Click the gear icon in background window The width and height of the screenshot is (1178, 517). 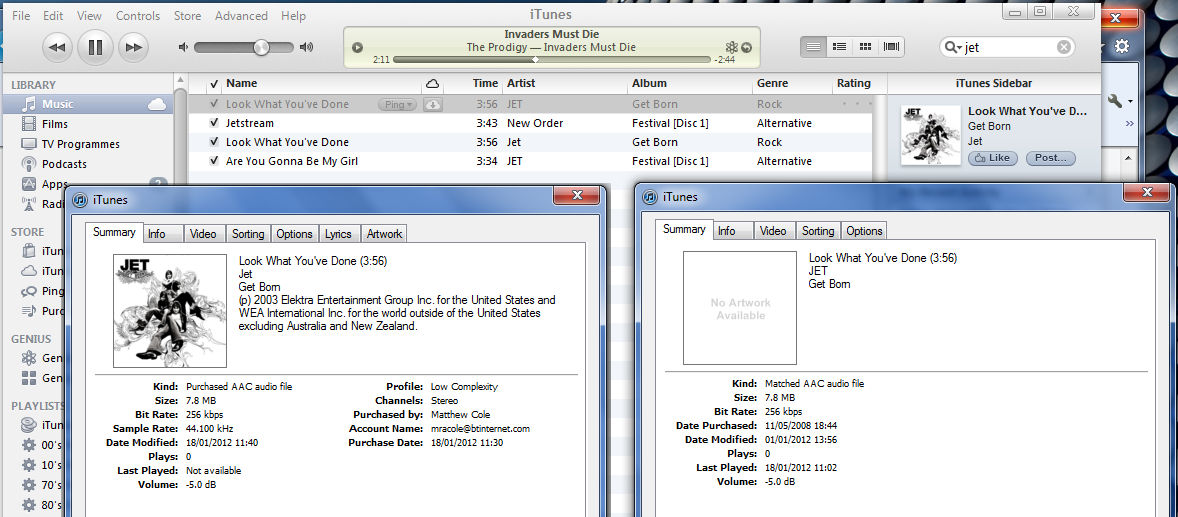tap(1122, 47)
